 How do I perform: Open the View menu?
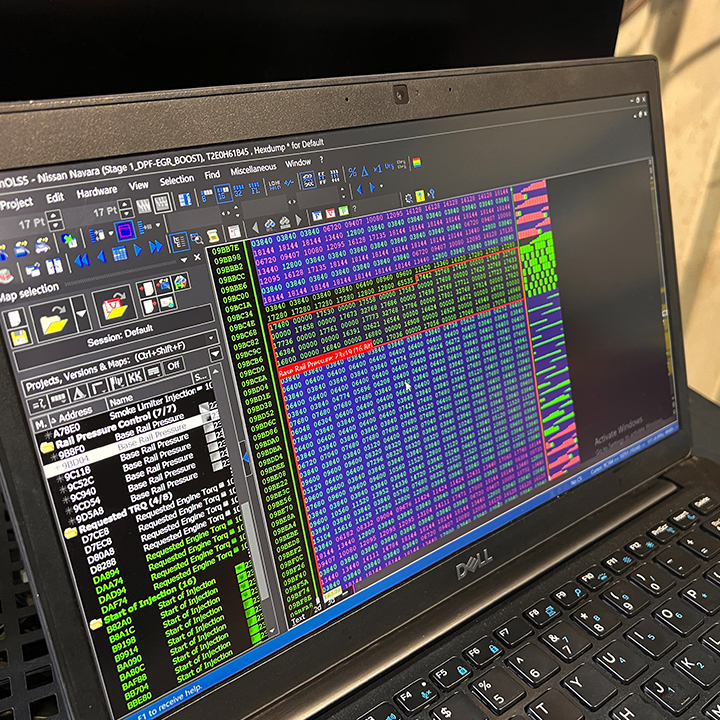(x=138, y=185)
